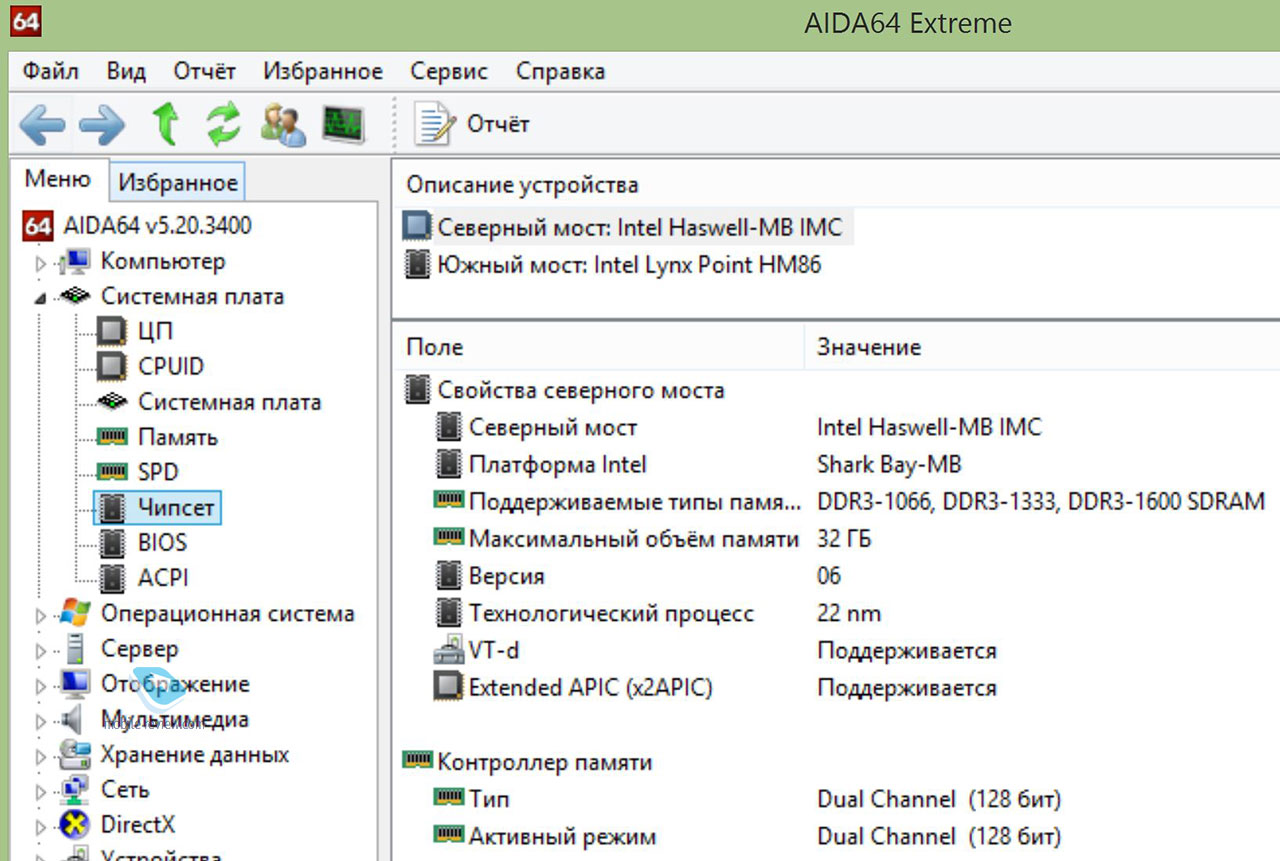Click the Мультимедиа speaker icon
Viewport: 1280px width, 861px height.
click(x=72, y=719)
